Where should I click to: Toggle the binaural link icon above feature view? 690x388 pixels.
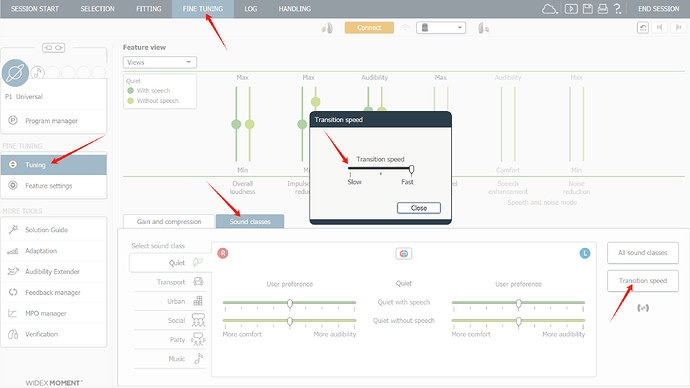pos(54,48)
